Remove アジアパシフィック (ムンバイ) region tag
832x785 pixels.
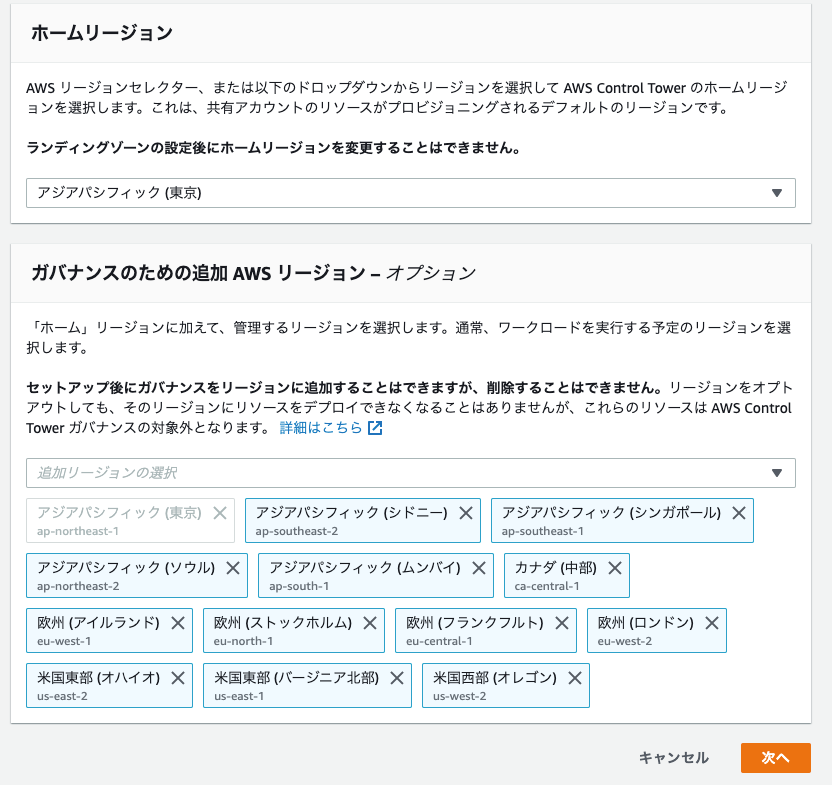tap(479, 568)
